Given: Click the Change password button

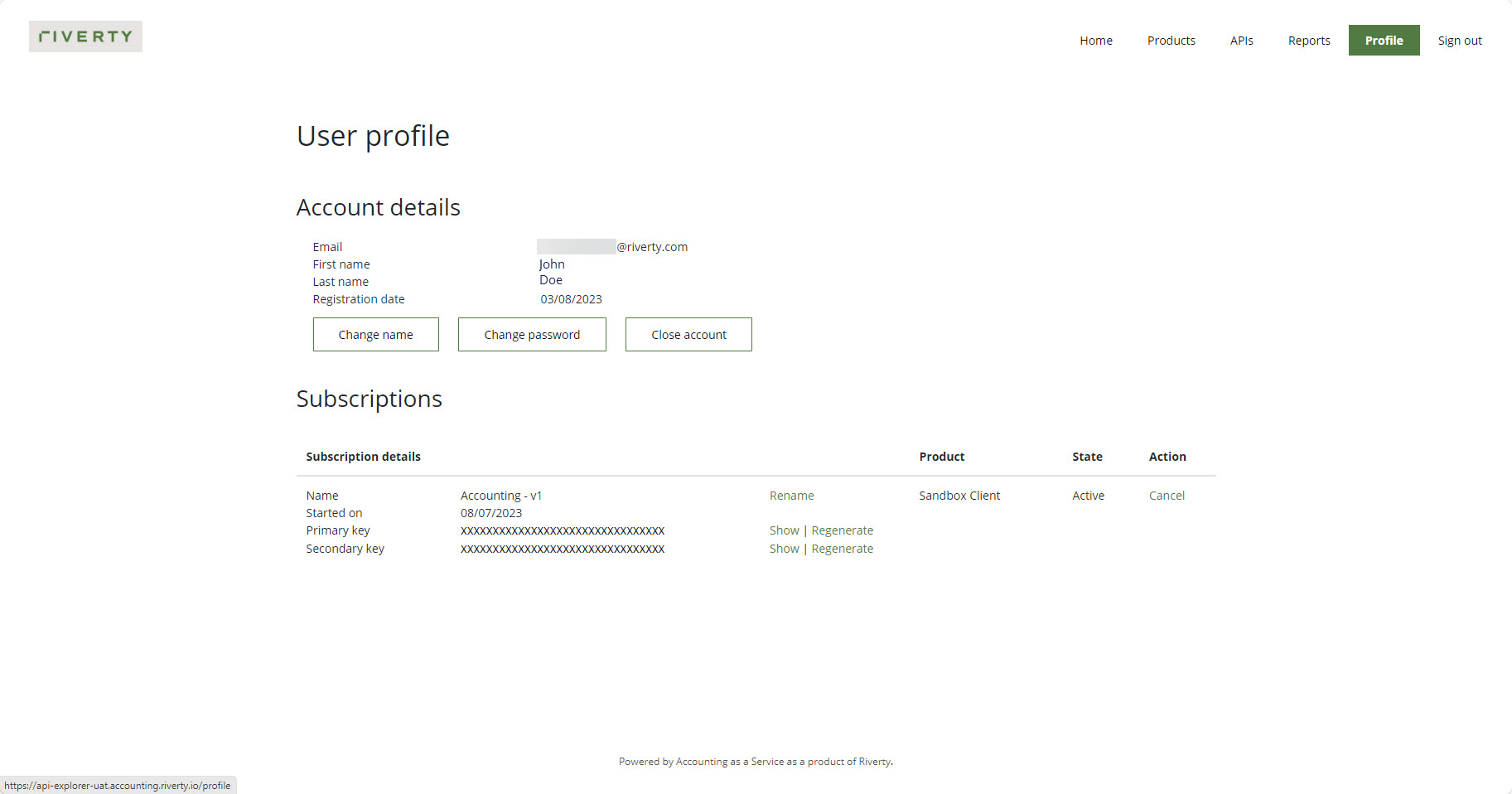Looking at the screenshot, I should tap(532, 335).
